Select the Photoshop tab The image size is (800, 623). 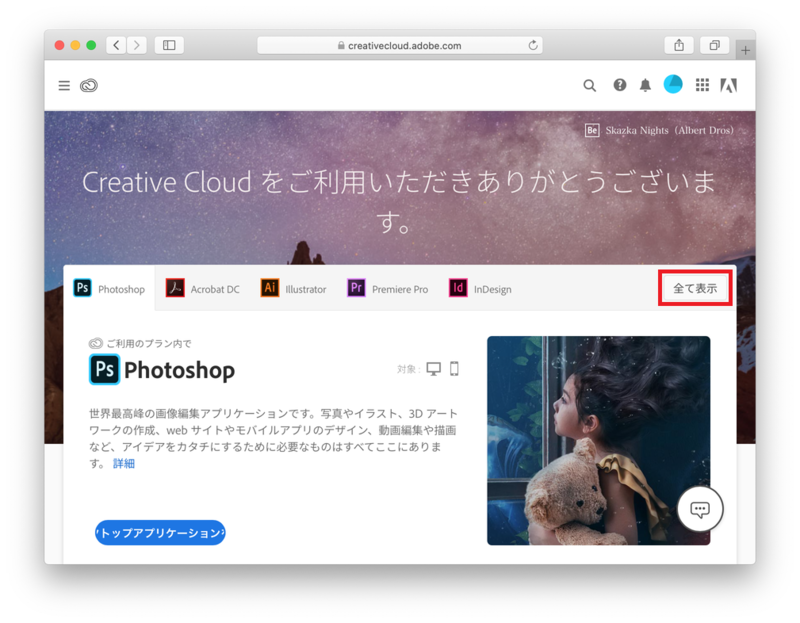tap(109, 288)
